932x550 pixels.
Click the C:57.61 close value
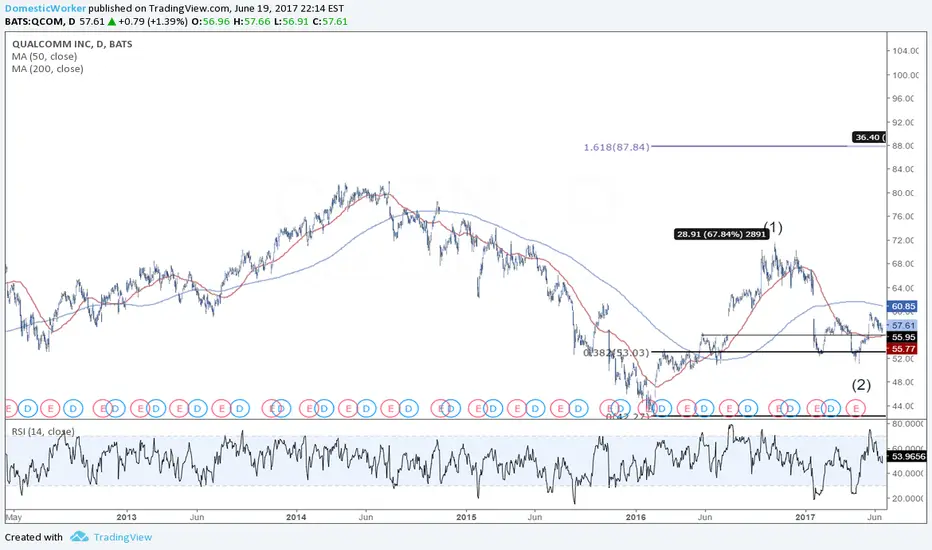point(330,21)
